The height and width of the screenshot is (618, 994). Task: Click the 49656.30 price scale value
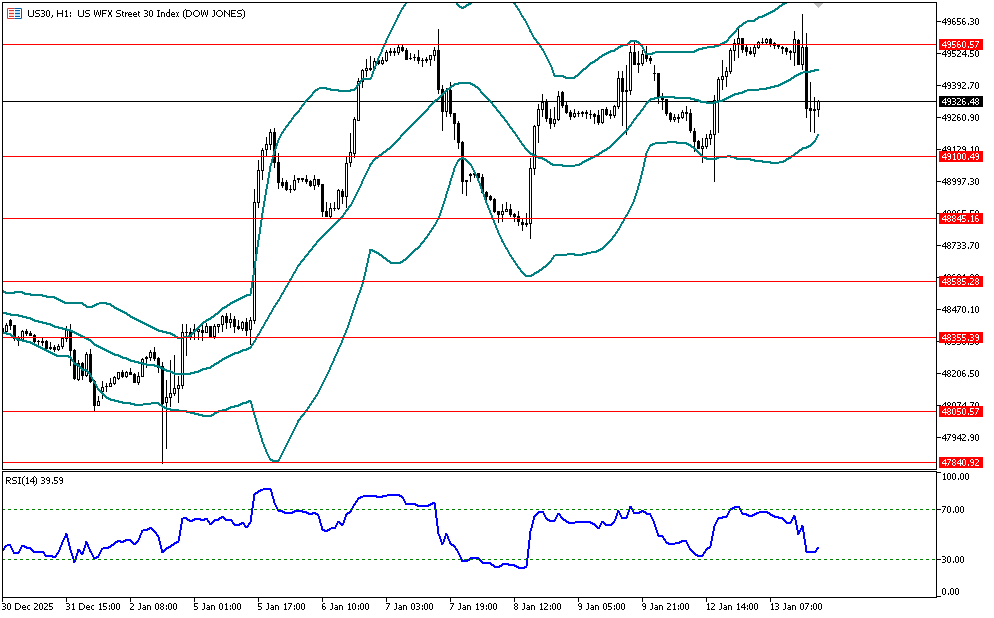tap(960, 21)
